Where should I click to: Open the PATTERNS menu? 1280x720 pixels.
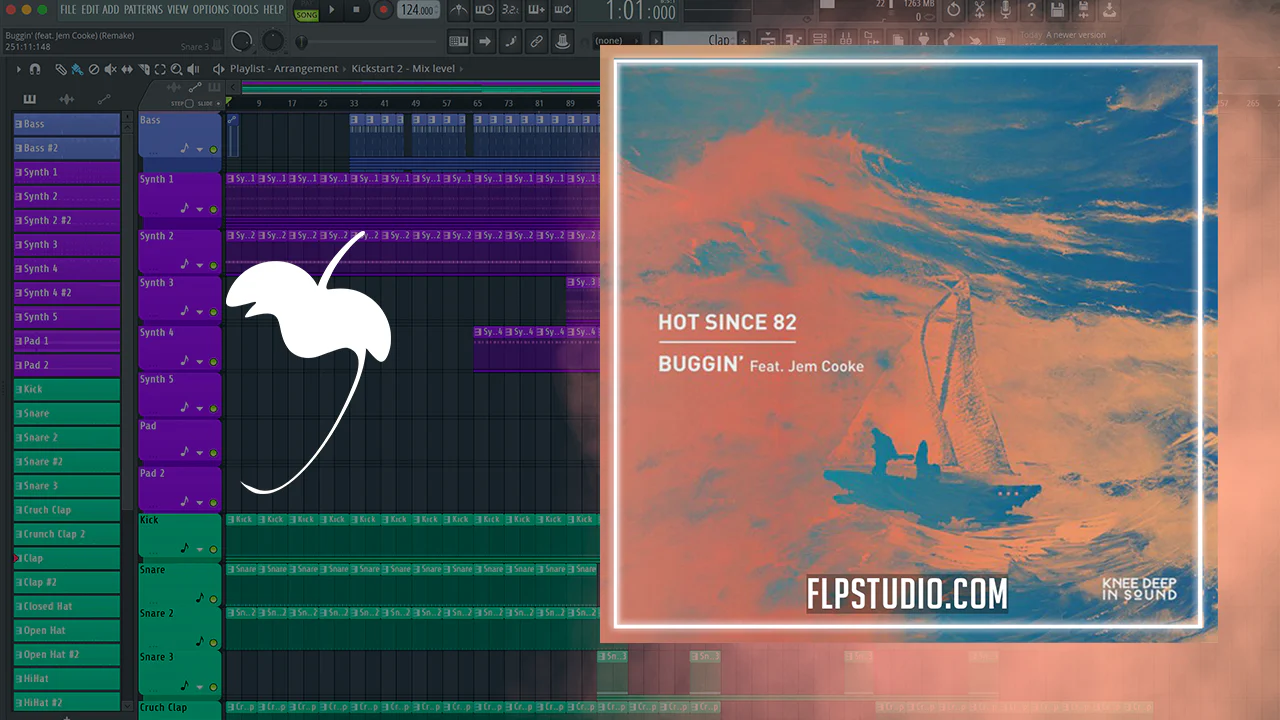[x=143, y=10]
